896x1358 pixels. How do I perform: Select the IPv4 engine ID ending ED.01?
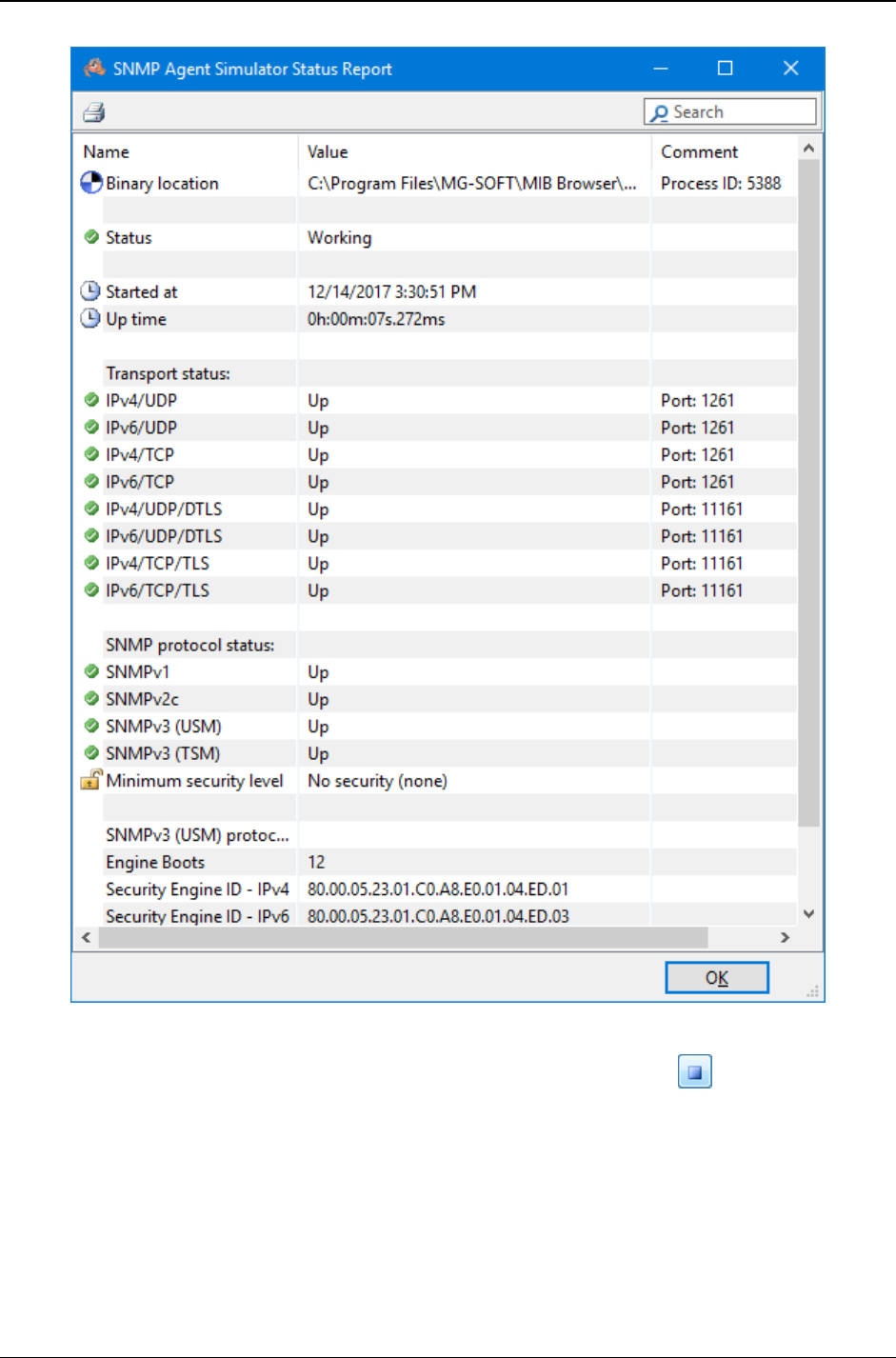[x=438, y=889]
